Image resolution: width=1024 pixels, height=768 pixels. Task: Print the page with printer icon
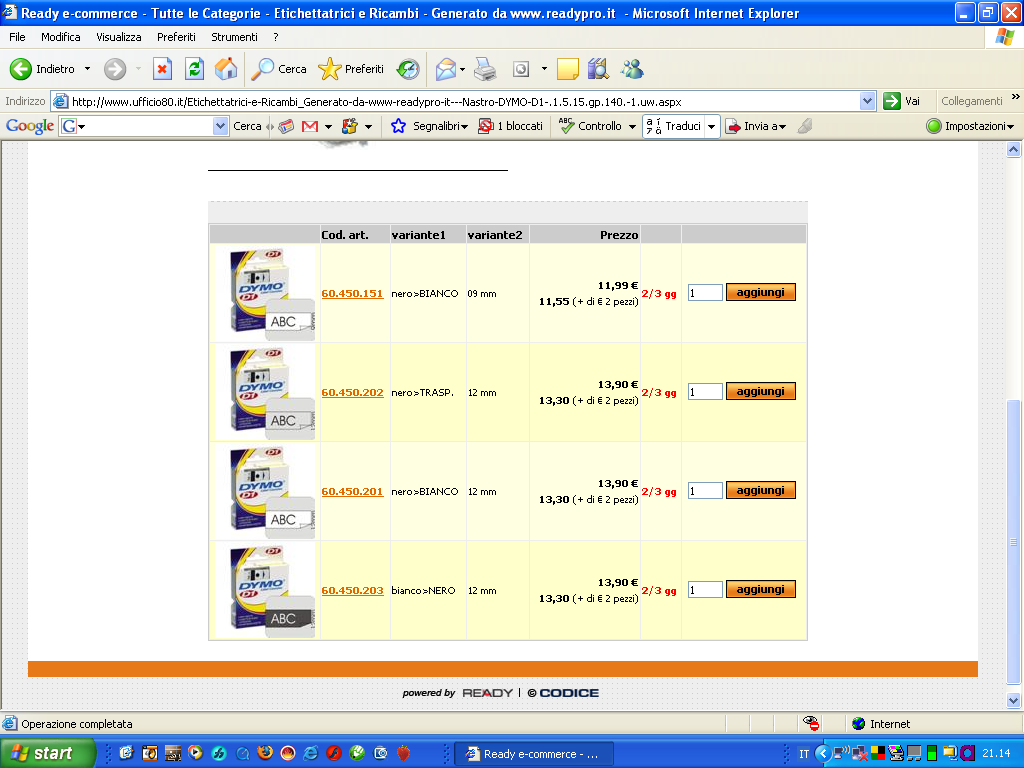pyautogui.click(x=485, y=69)
